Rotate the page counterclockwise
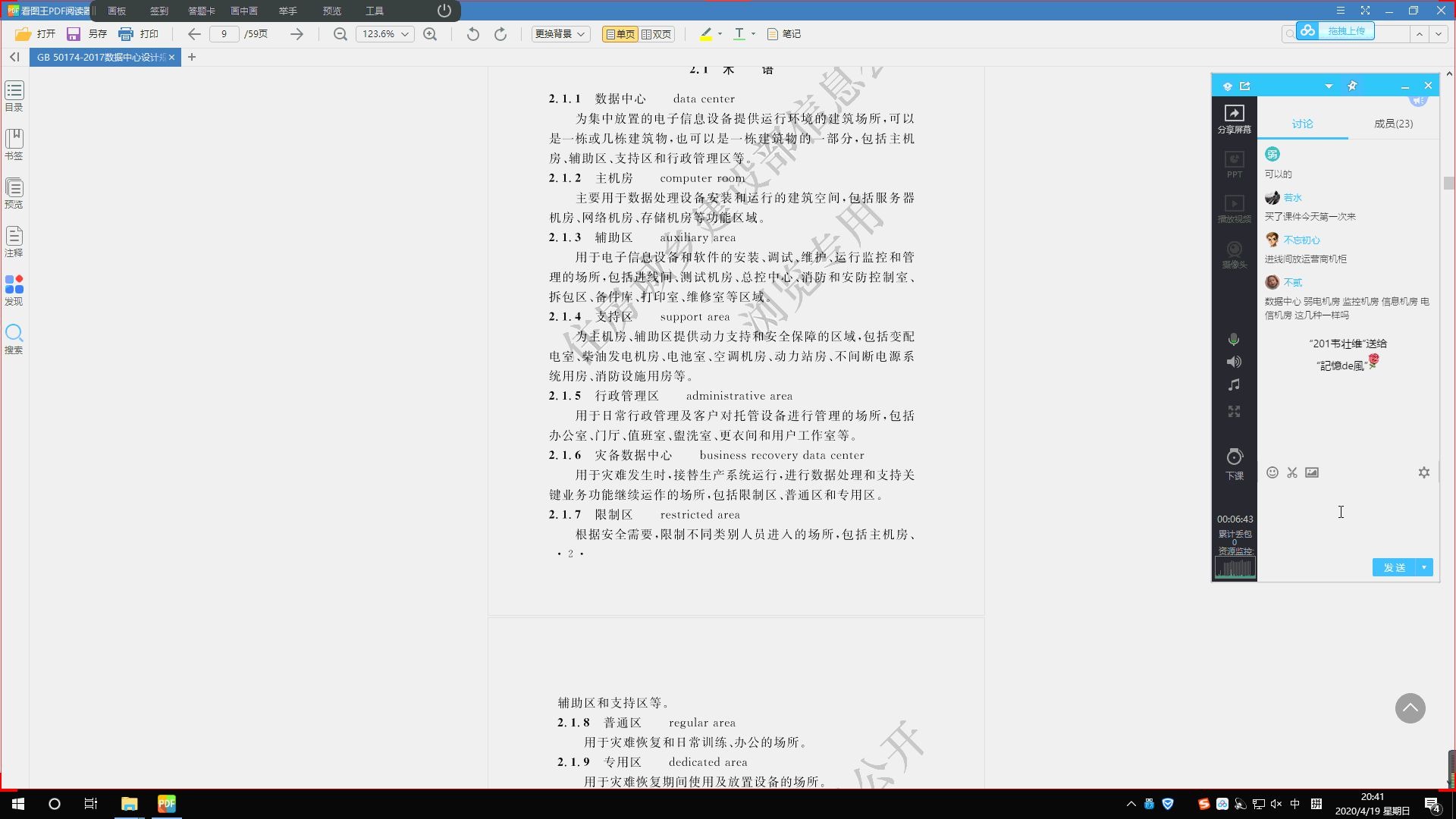 [x=472, y=34]
